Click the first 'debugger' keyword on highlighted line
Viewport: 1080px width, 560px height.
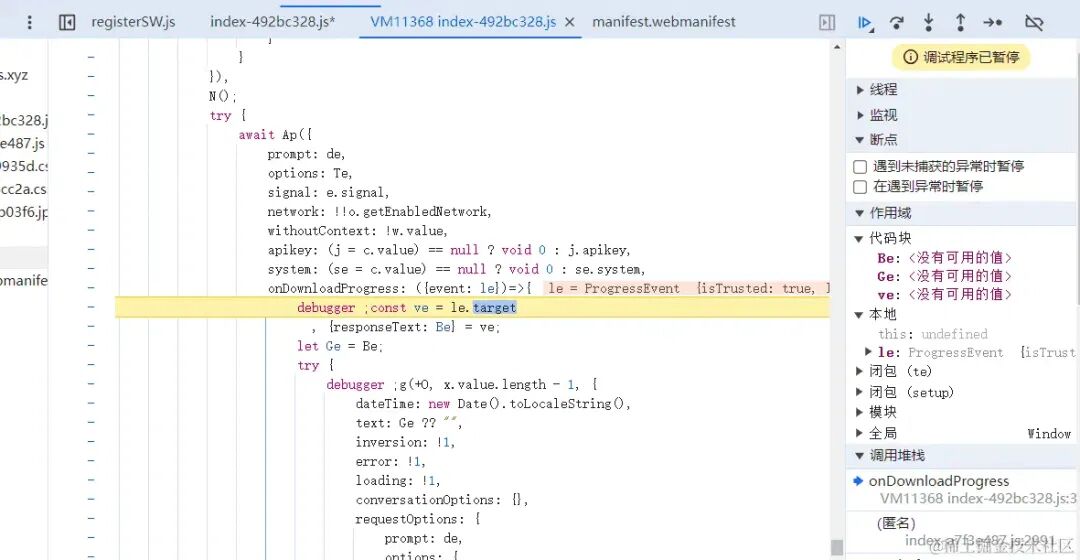click(x=326, y=308)
